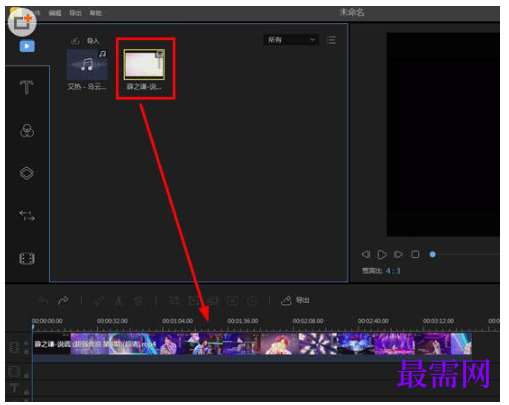Click the 00:02:40.00 timeline ruler mark
This screenshot has width=509, height=405.
coord(373,321)
